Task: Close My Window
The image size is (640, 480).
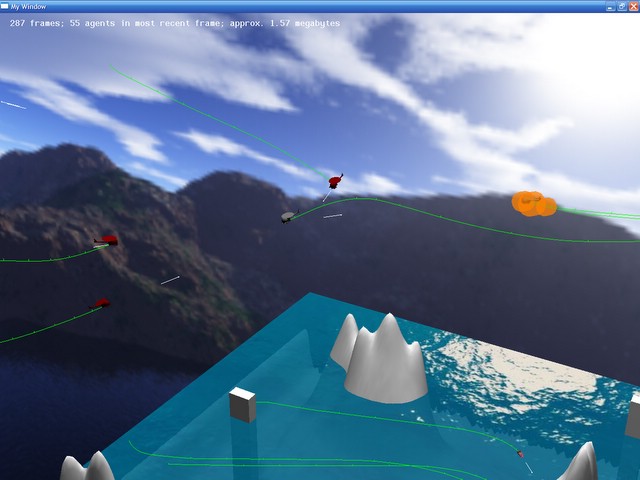Action: [x=633, y=6]
